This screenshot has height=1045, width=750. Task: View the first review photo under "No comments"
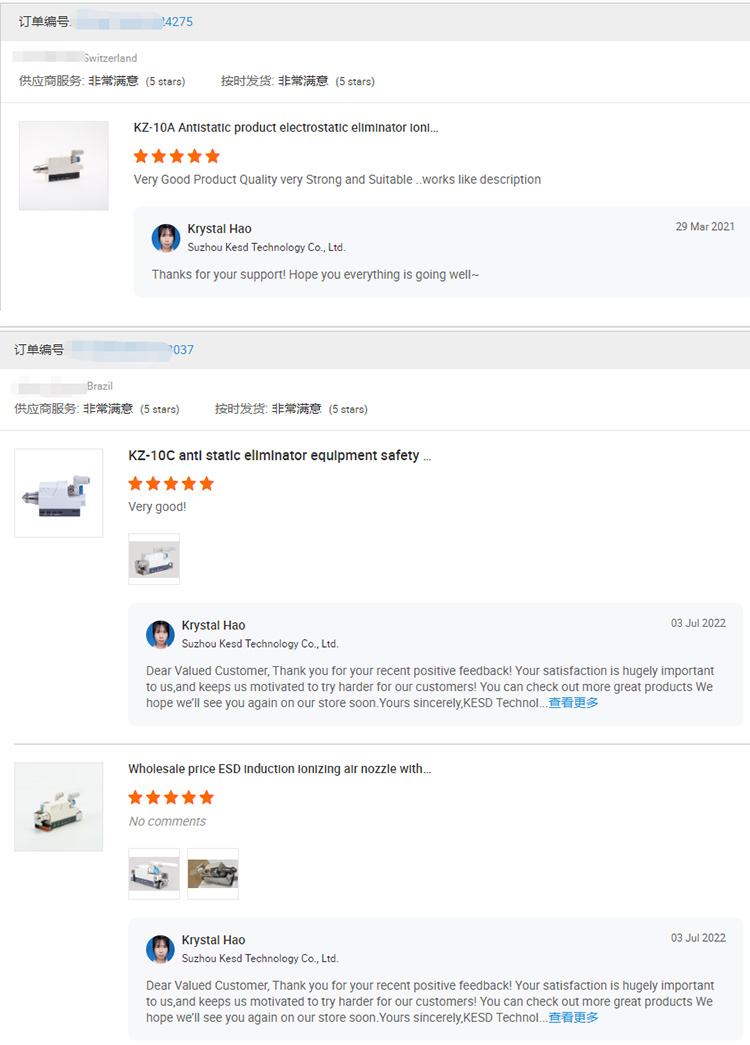pyautogui.click(x=154, y=874)
